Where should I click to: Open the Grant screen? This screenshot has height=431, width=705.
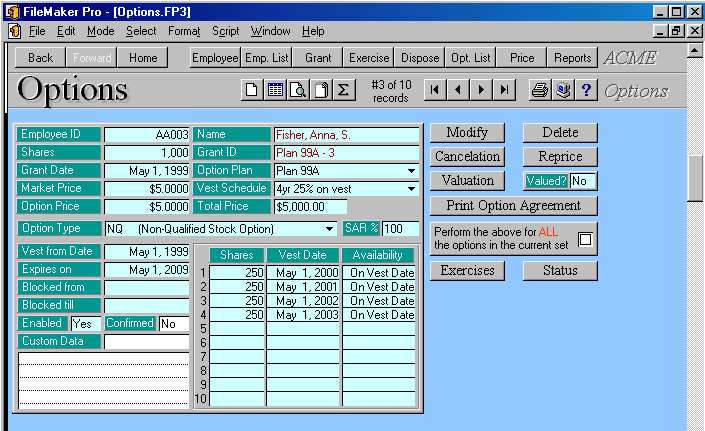(318, 58)
